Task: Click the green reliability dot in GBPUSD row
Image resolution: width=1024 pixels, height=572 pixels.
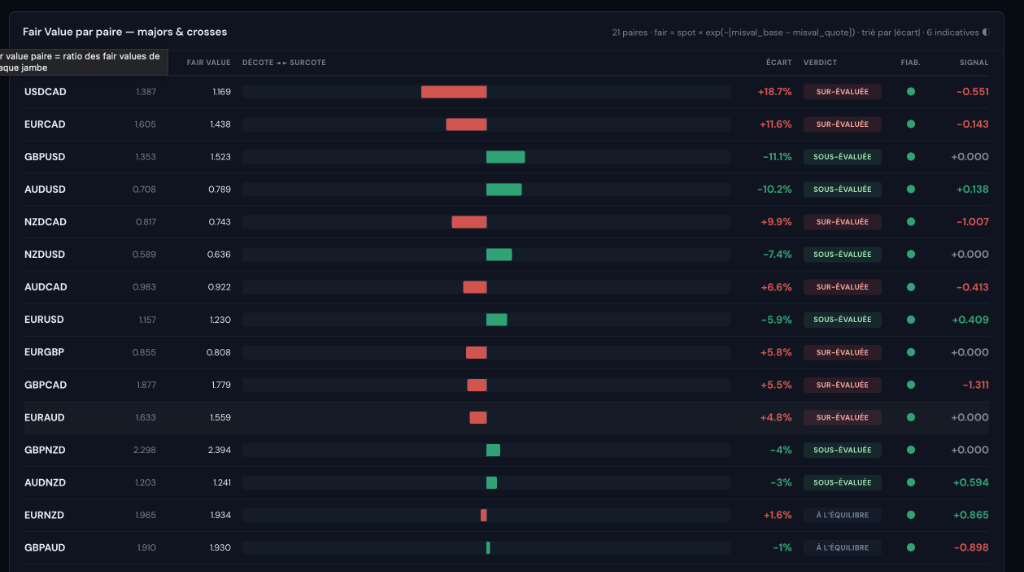Action: pyautogui.click(x=910, y=157)
